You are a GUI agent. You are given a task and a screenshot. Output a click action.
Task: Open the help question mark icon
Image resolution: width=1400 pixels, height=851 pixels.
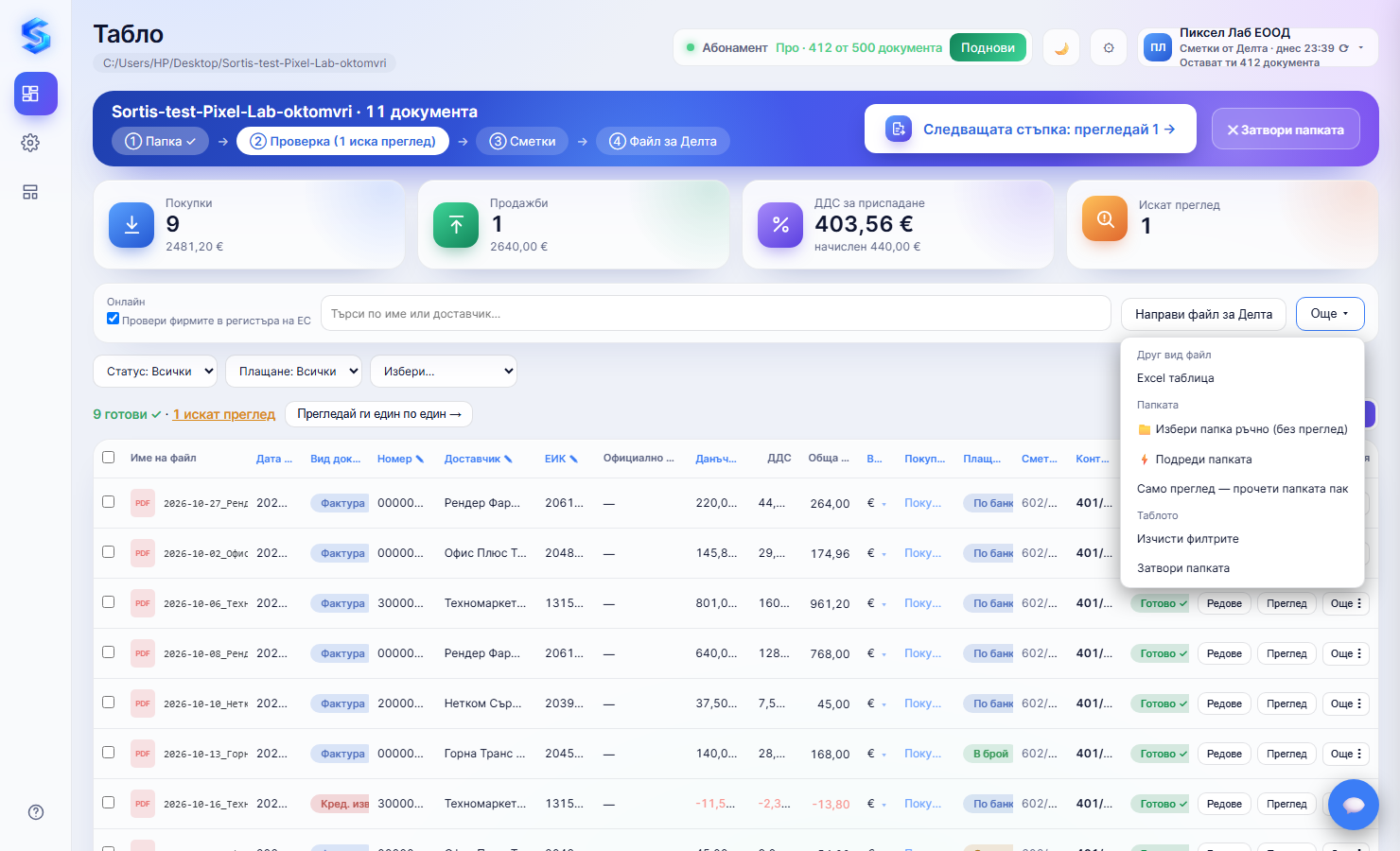(36, 812)
